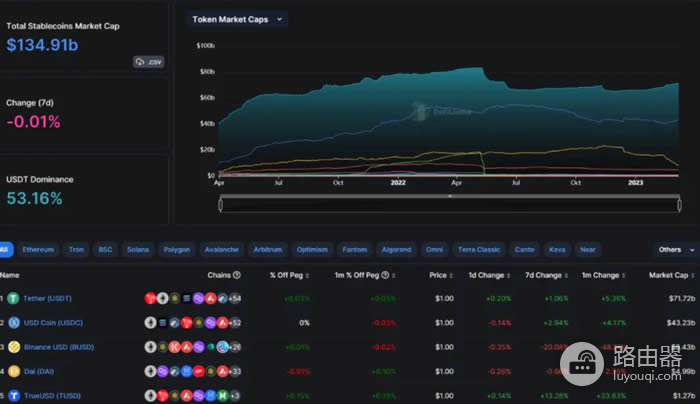Viewport: 700px width, 404px height.
Task: Click USD Coin's 0% off peg value
Action: pyautogui.click(x=304, y=322)
